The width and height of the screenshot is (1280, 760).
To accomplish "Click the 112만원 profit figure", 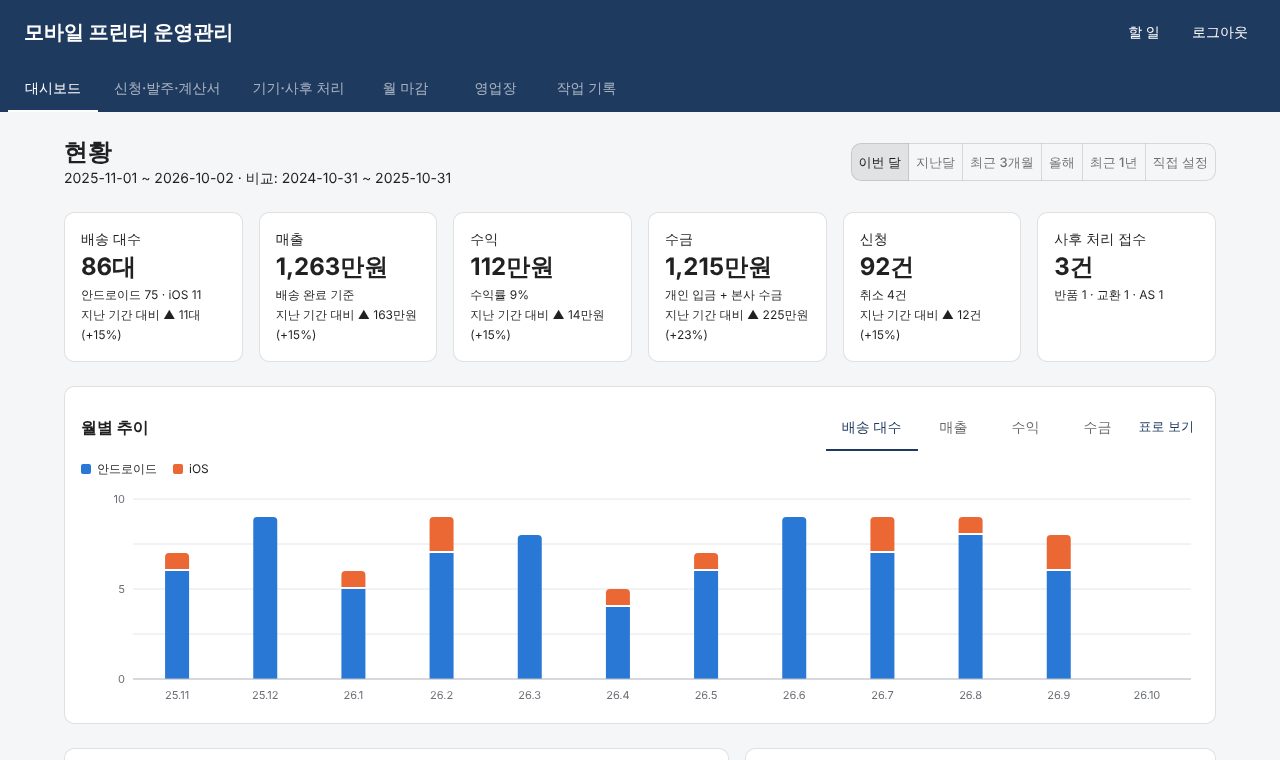I will [x=512, y=267].
